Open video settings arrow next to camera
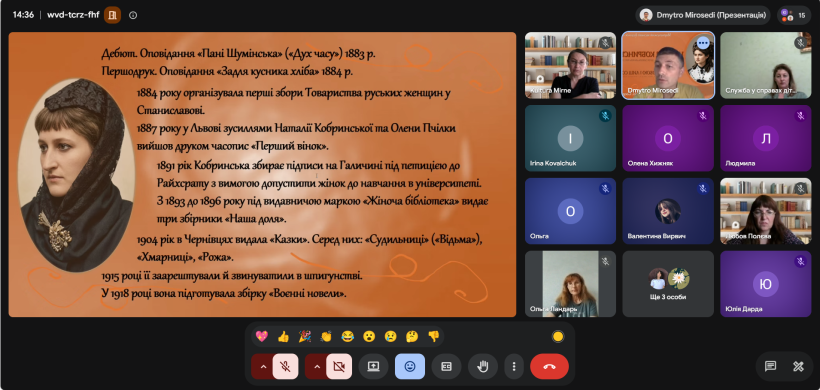Viewport: 820px width, 390px height. coord(316,366)
